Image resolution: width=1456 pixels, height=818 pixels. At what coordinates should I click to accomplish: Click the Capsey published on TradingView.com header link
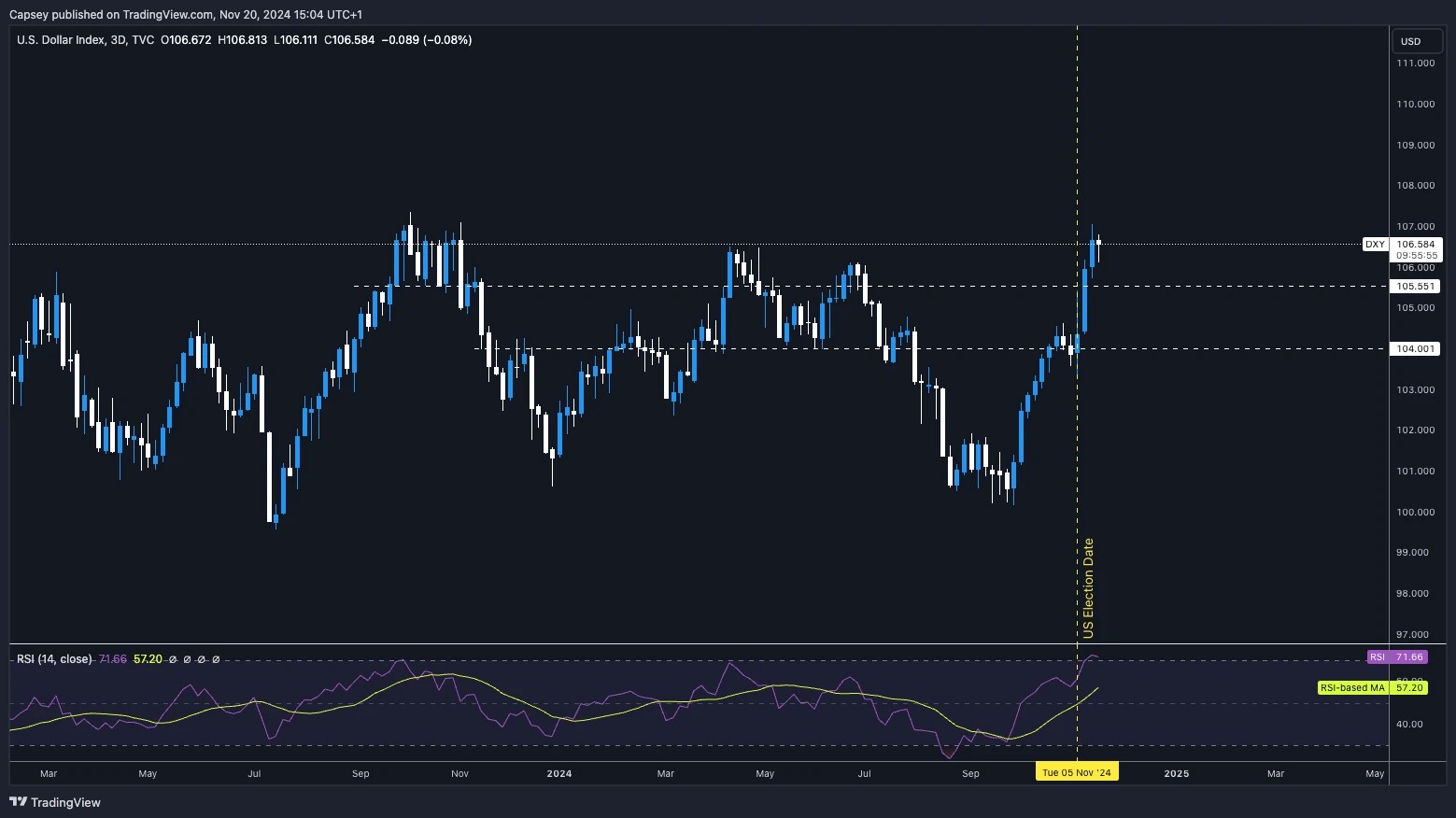click(x=112, y=14)
